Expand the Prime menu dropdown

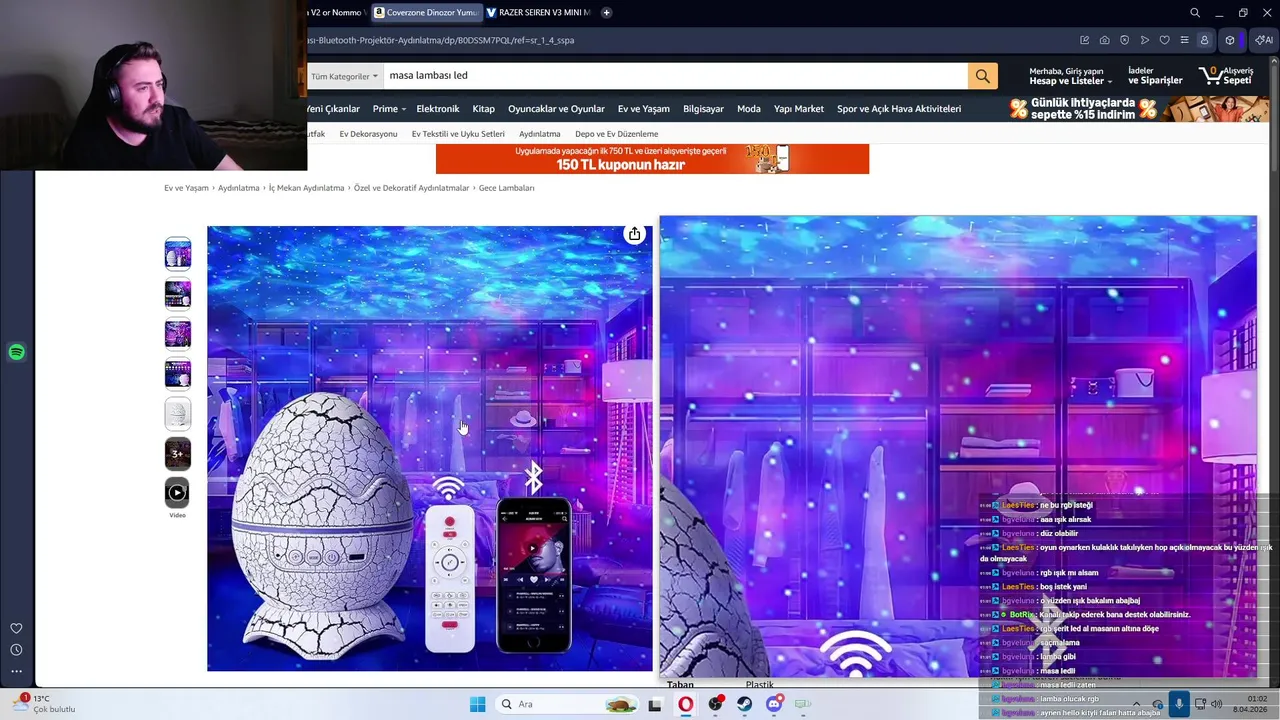[389, 109]
